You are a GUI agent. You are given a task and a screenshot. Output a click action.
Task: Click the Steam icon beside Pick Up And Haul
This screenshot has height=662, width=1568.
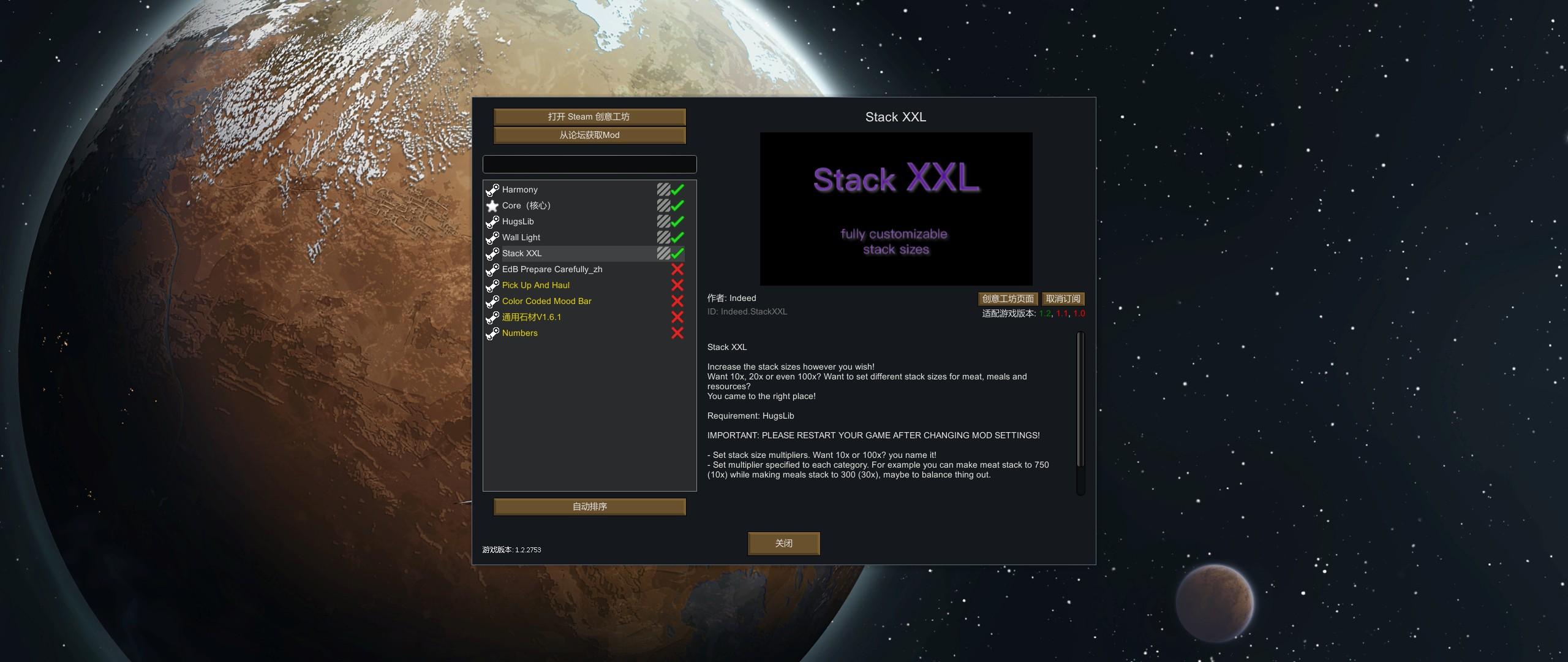point(492,286)
